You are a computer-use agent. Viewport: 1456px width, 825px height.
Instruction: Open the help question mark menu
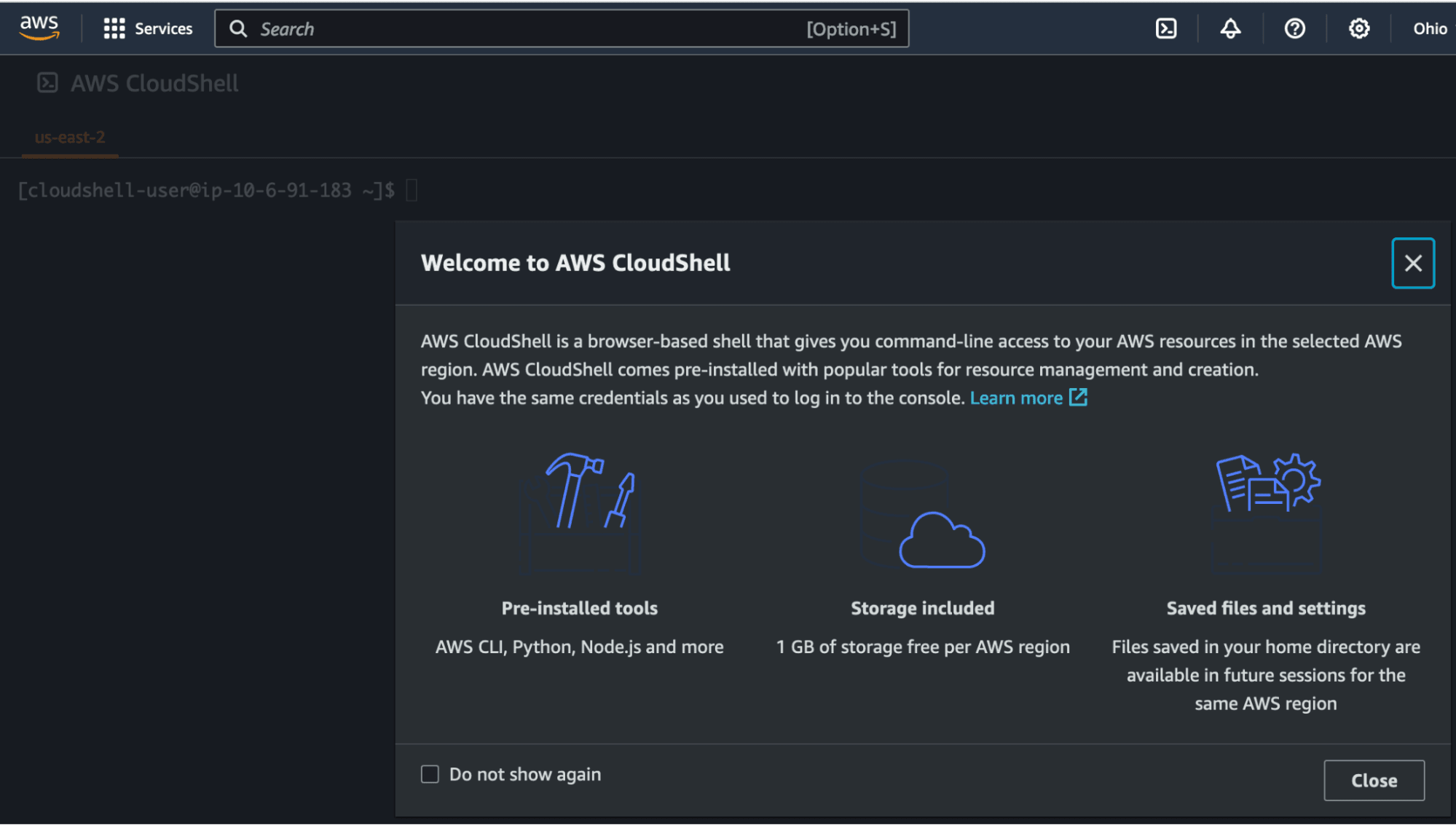click(x=1294, y=28)
